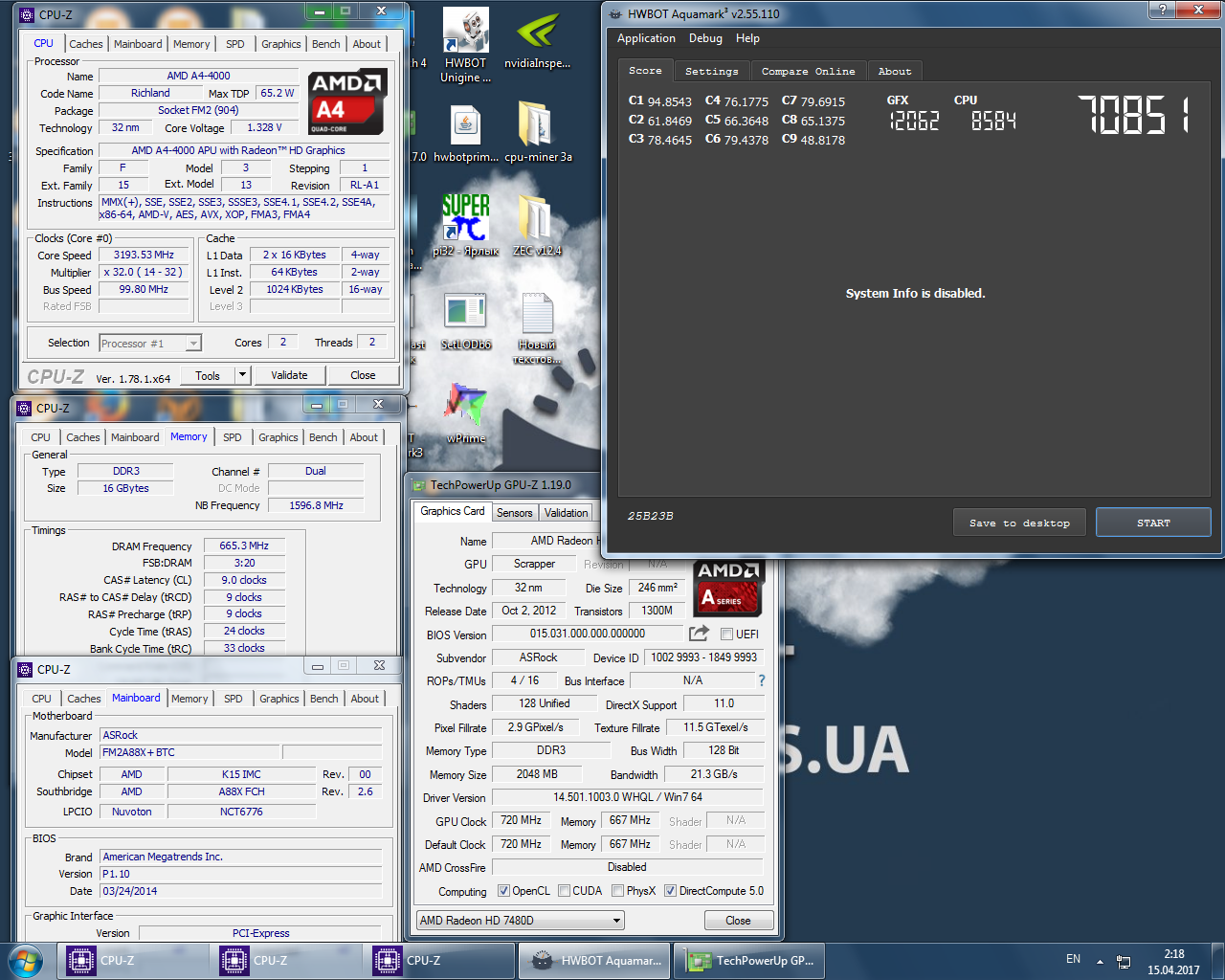Open AMD Radeon HD 7480D GPU dropdown
The width and height of the screenshot is (1225, 980).
(x=520, y=920)
